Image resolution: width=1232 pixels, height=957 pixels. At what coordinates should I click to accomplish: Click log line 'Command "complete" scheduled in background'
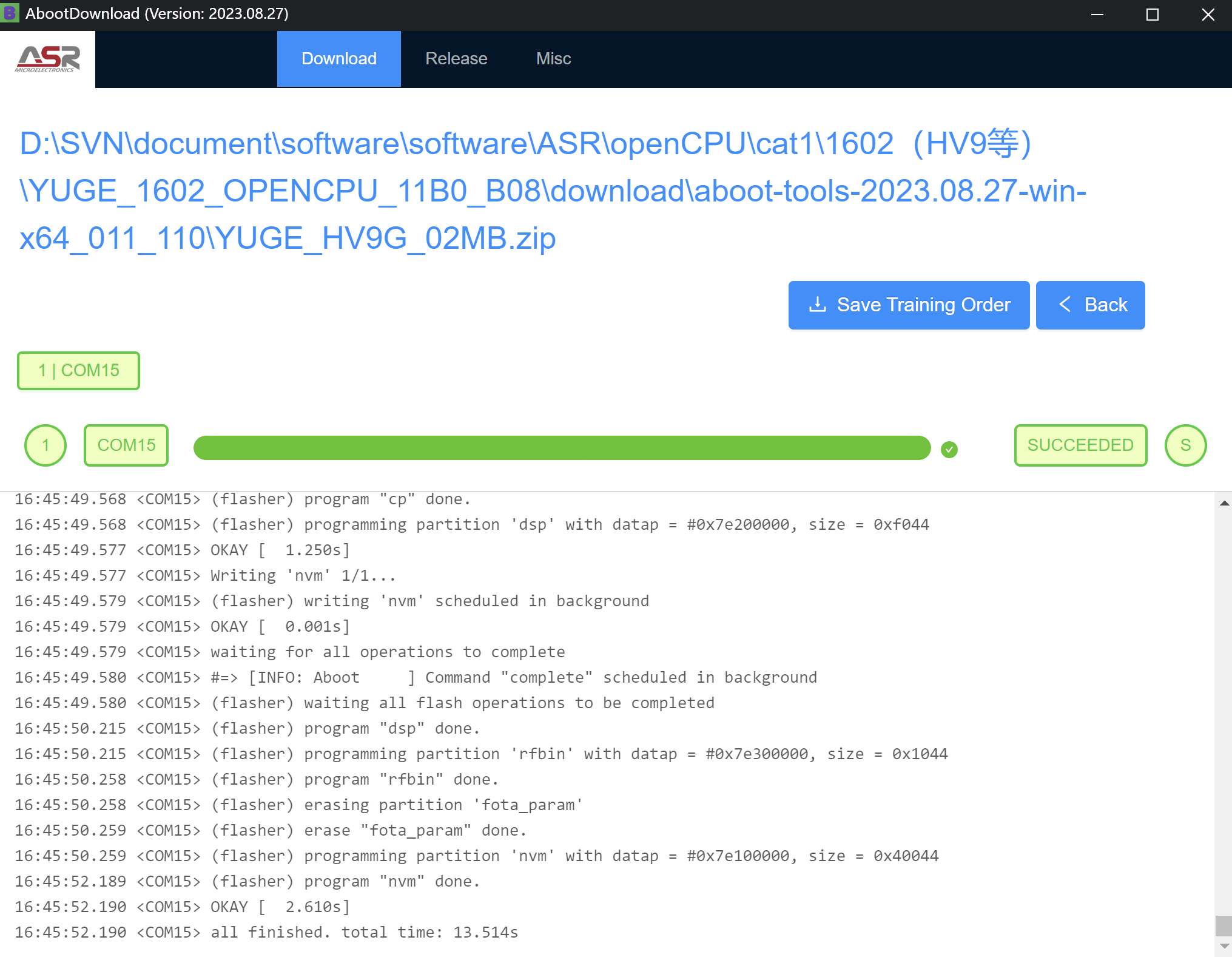click(416, 677)
